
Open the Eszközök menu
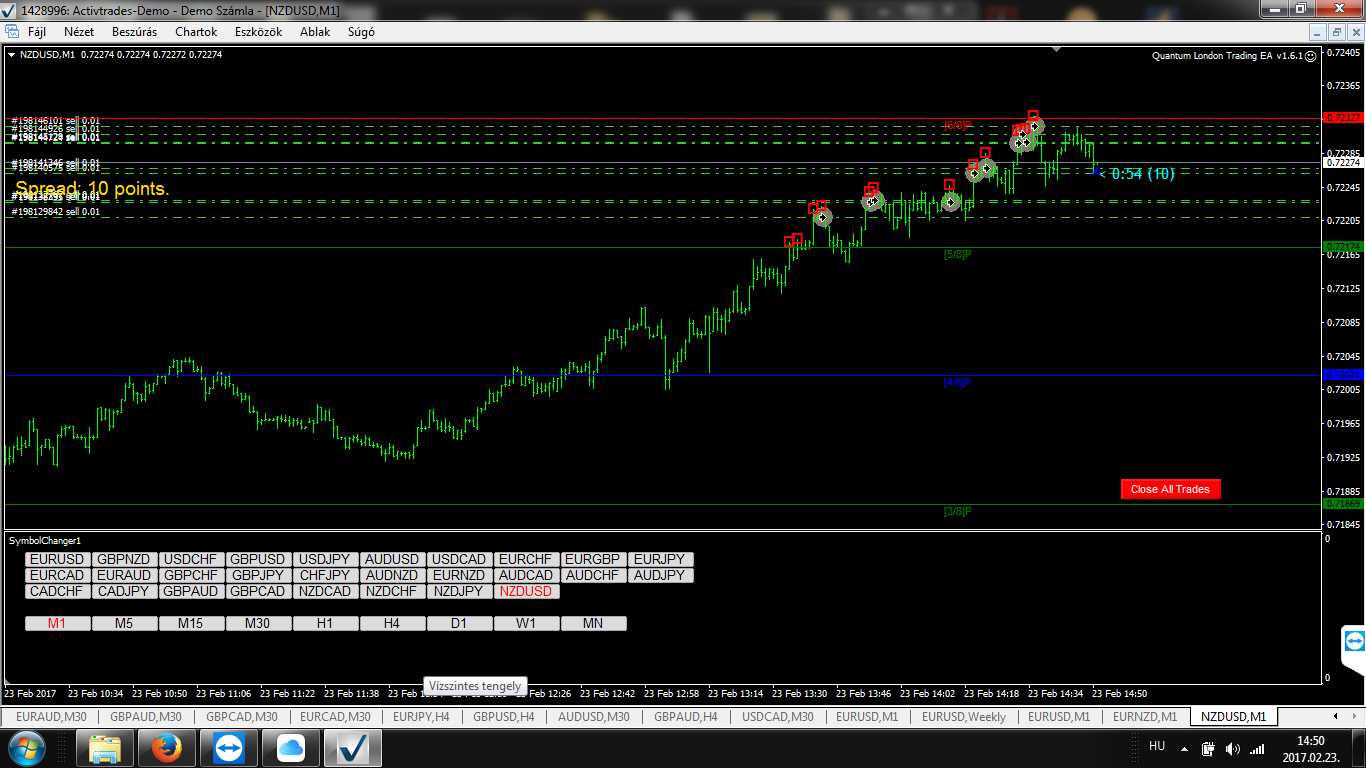pos(258,32)
